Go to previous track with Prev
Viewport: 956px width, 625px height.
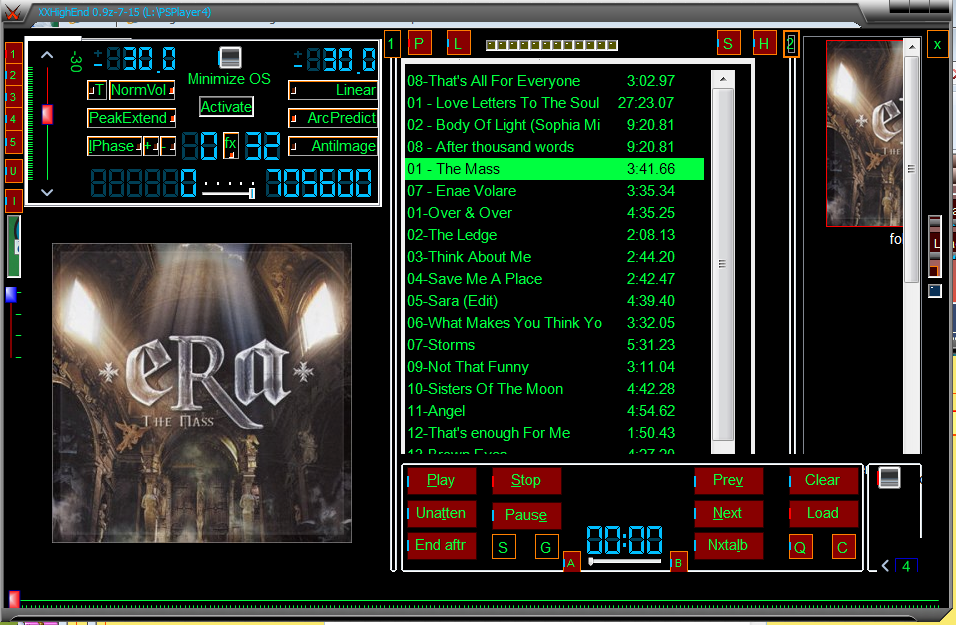(729, 480)
